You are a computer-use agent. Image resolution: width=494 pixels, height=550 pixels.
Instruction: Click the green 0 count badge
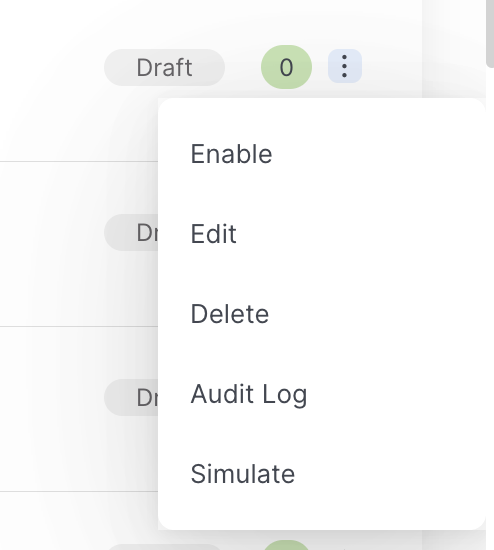(x=286, y=67)
